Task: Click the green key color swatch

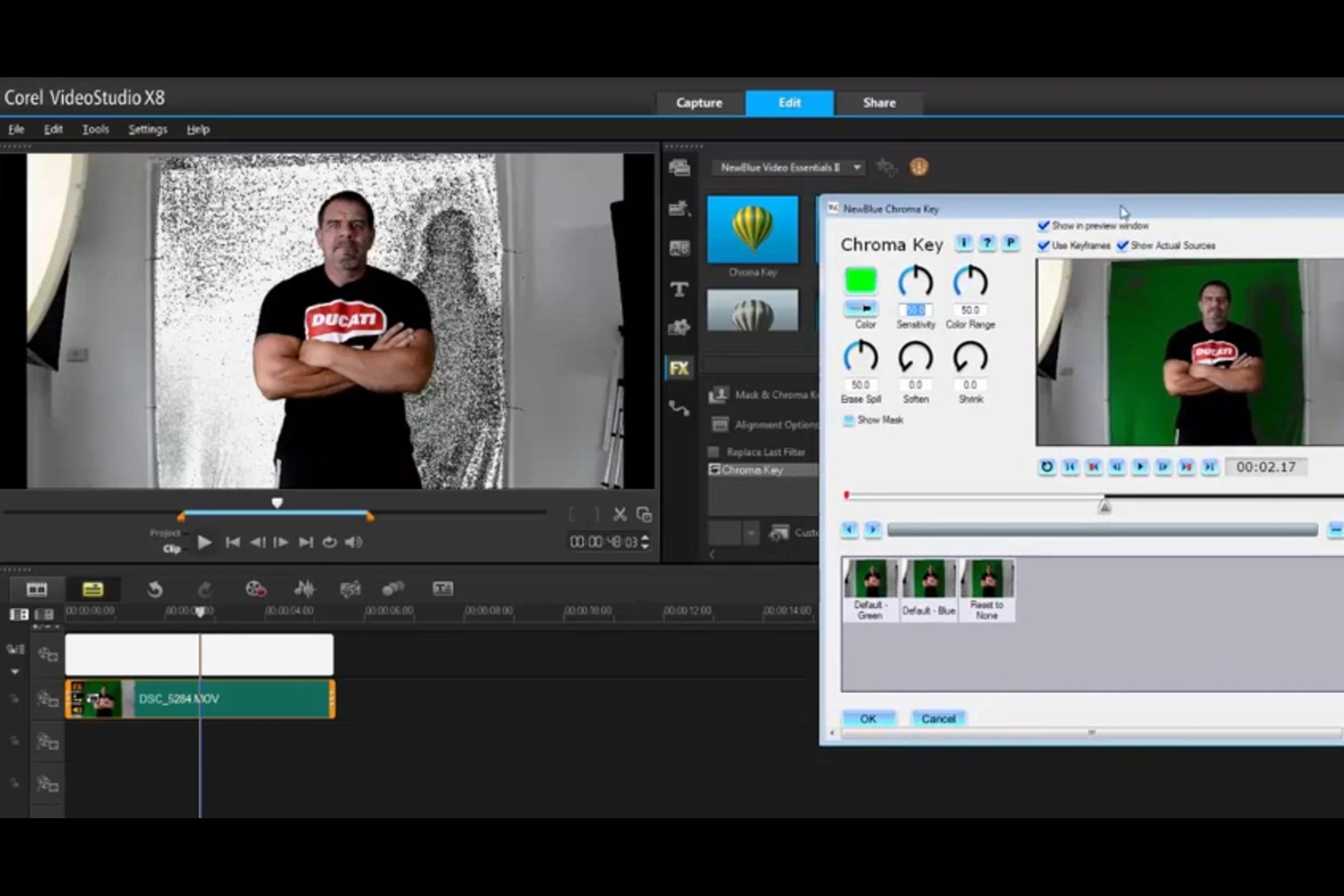Action: point(861,281)
